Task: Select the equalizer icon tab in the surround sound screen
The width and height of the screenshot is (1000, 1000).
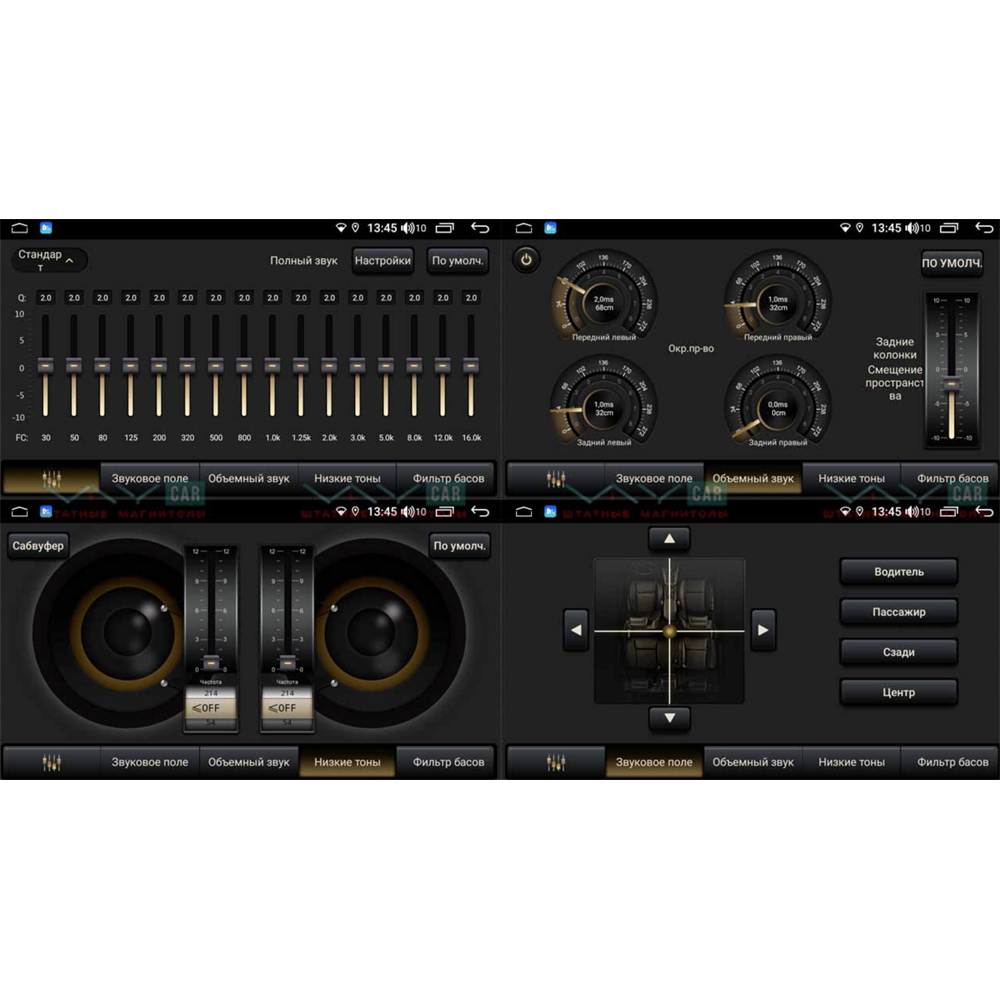Action: [555, 478]
